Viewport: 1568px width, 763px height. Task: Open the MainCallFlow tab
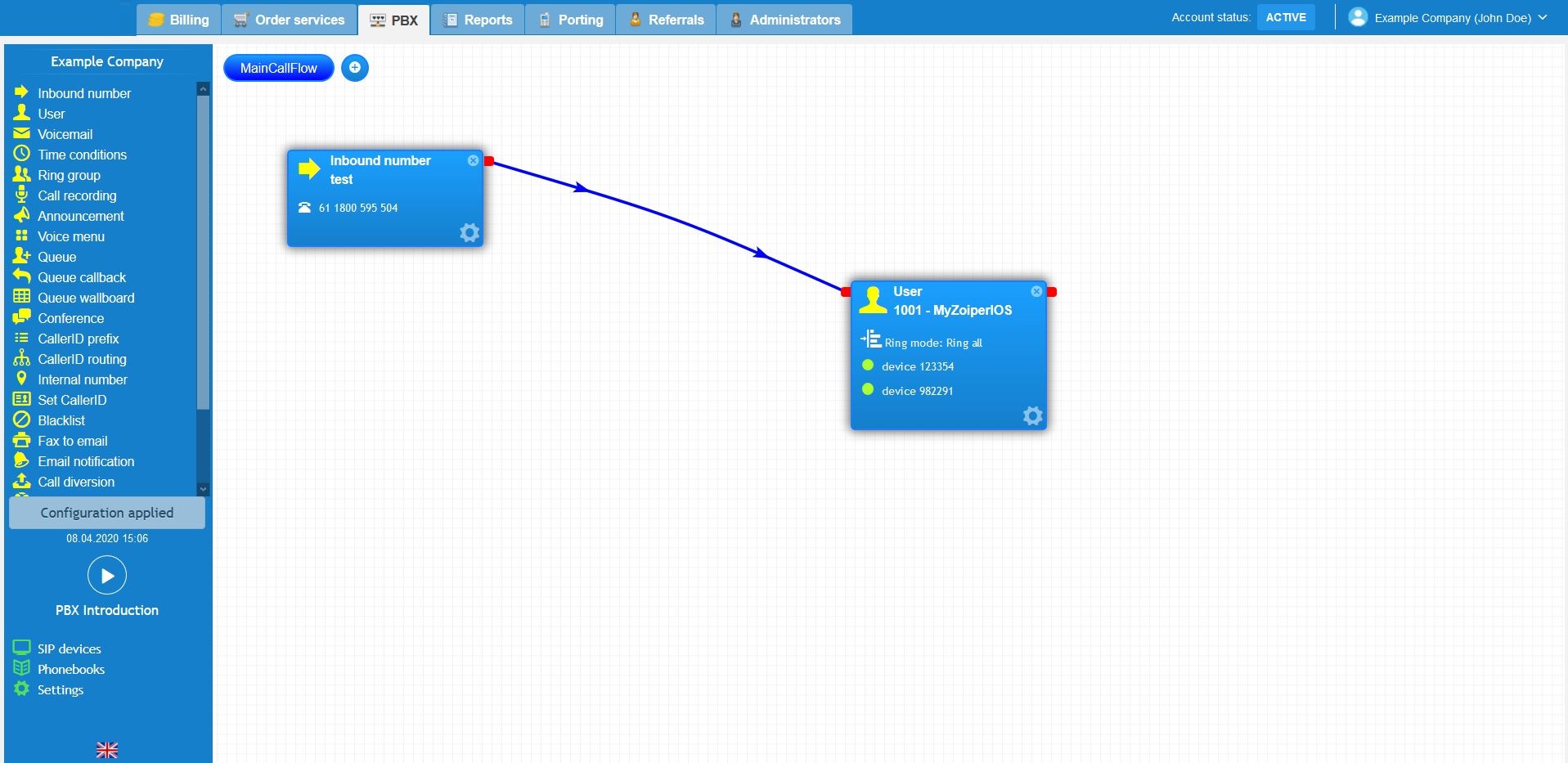(278, 68)
